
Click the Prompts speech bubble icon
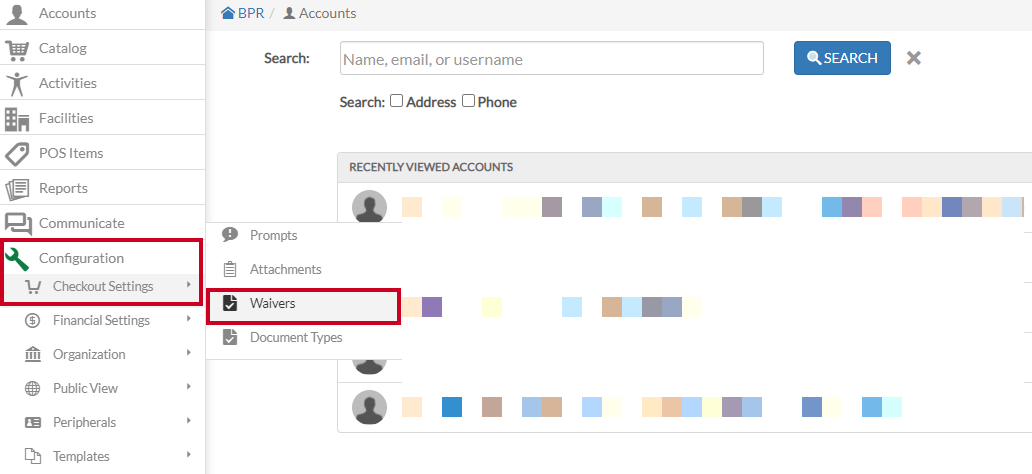pos(230,235)
